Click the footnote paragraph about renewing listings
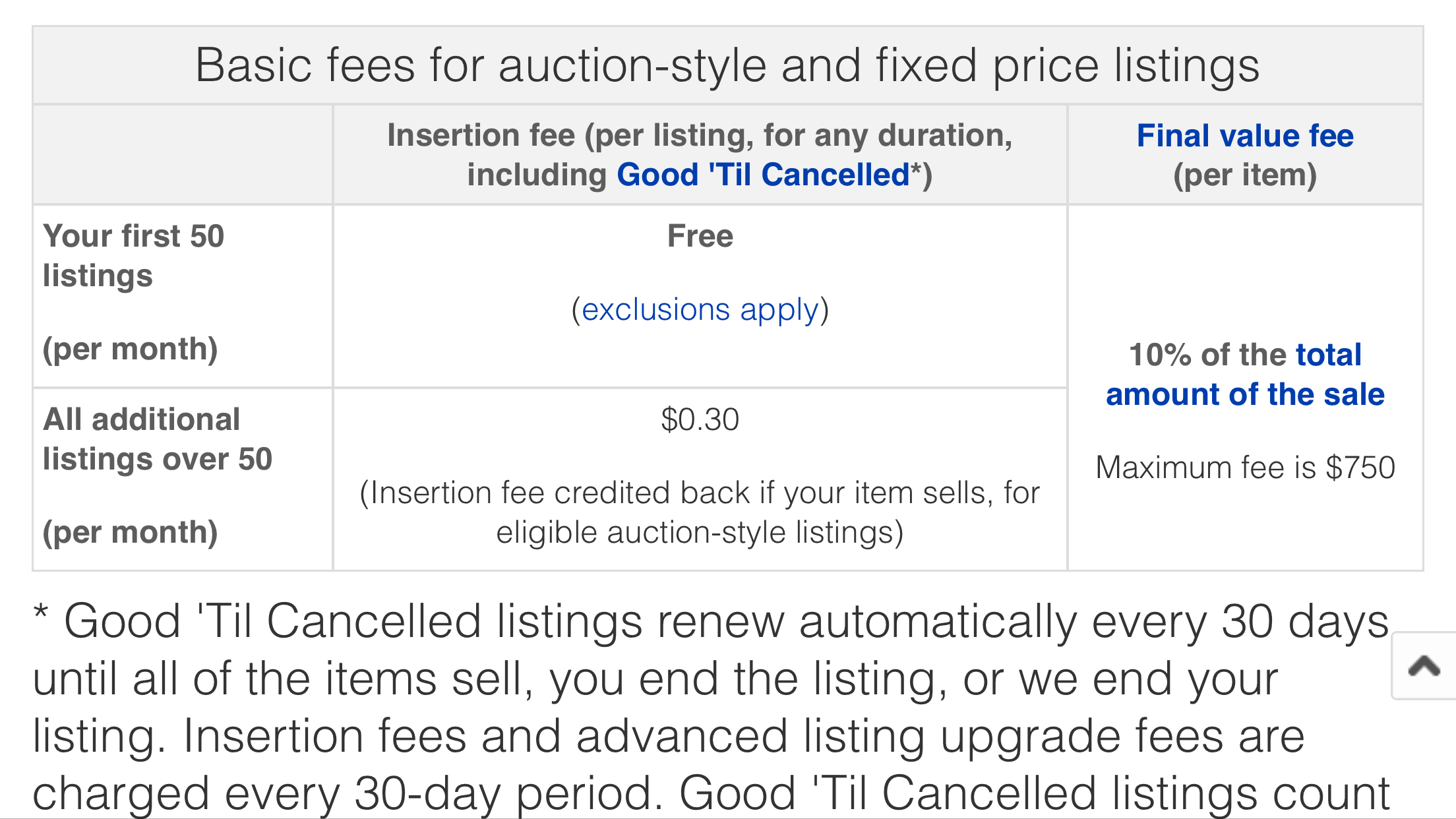Screen dimensions: 1456x819 point(712,708)
